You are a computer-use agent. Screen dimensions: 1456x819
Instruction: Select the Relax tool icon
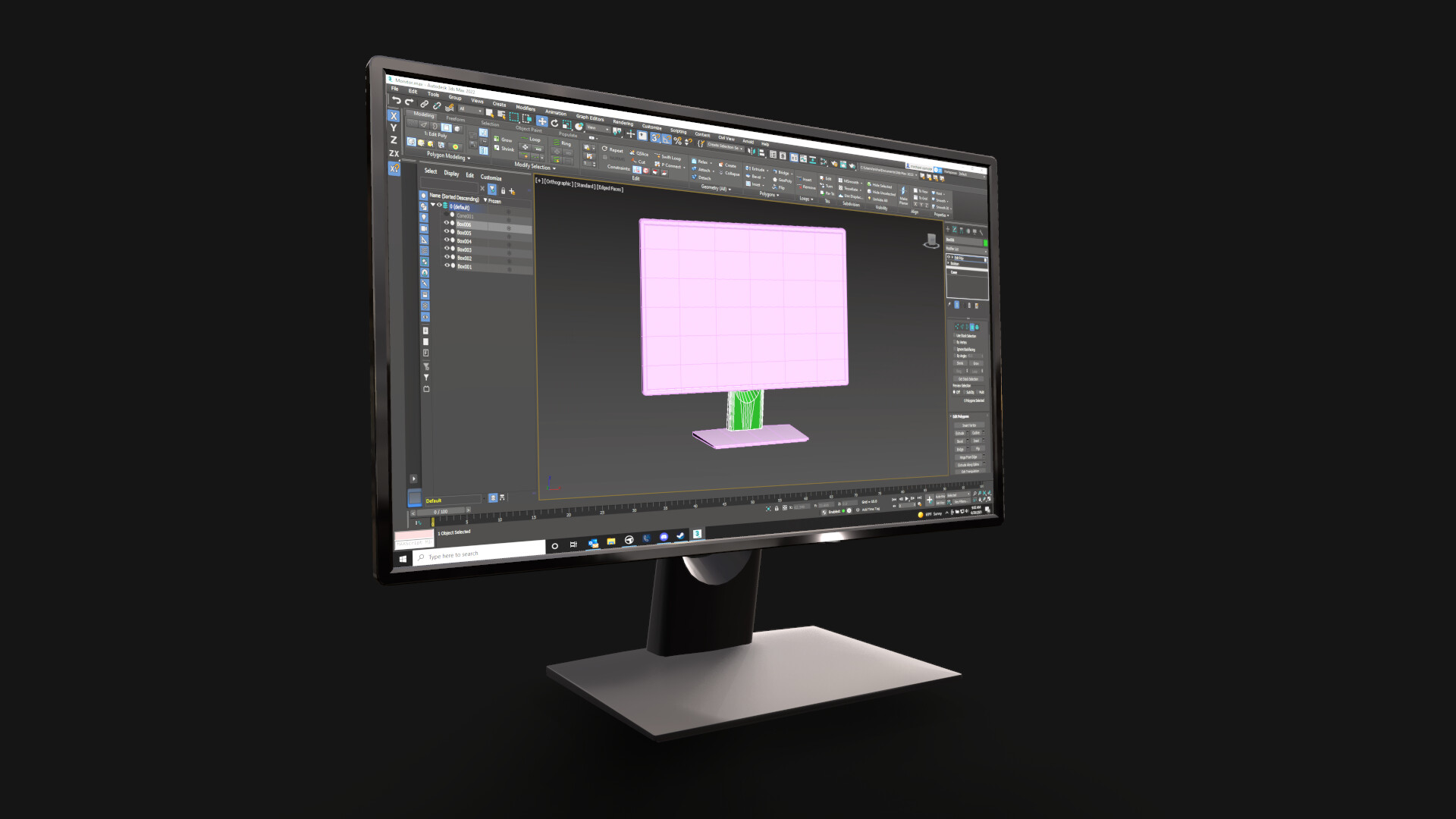coord(695,162)
